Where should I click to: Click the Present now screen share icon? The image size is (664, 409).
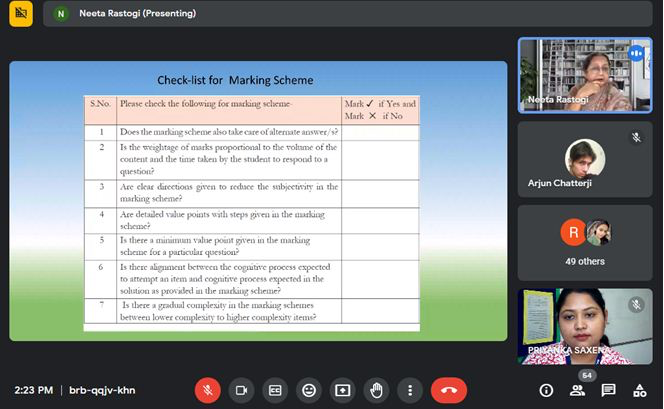coord(343,390)
